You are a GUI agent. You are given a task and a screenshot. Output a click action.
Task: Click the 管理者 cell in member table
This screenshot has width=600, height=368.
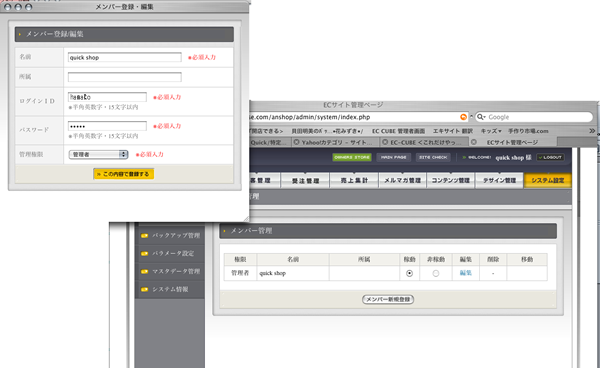point(240,273)
